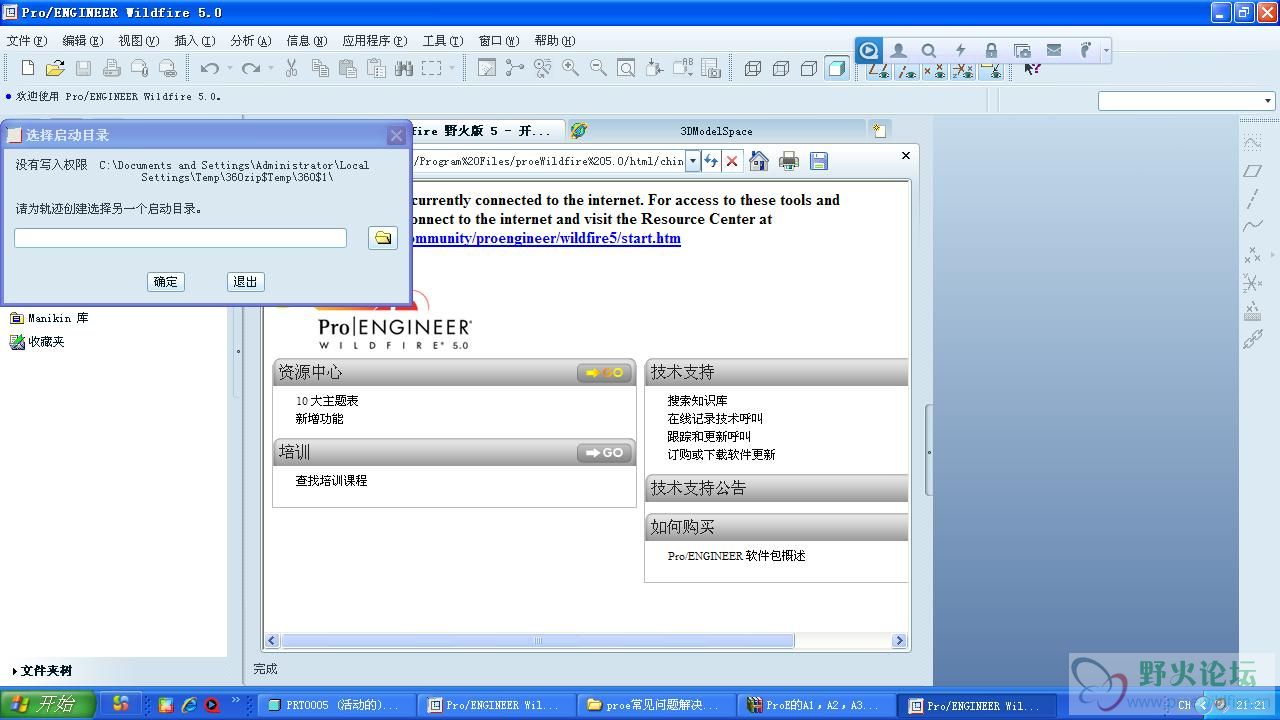Open the 分析(A) menu
Image resolution: width=1280 pixels, height=720 pixels.
tap(250, 41)
